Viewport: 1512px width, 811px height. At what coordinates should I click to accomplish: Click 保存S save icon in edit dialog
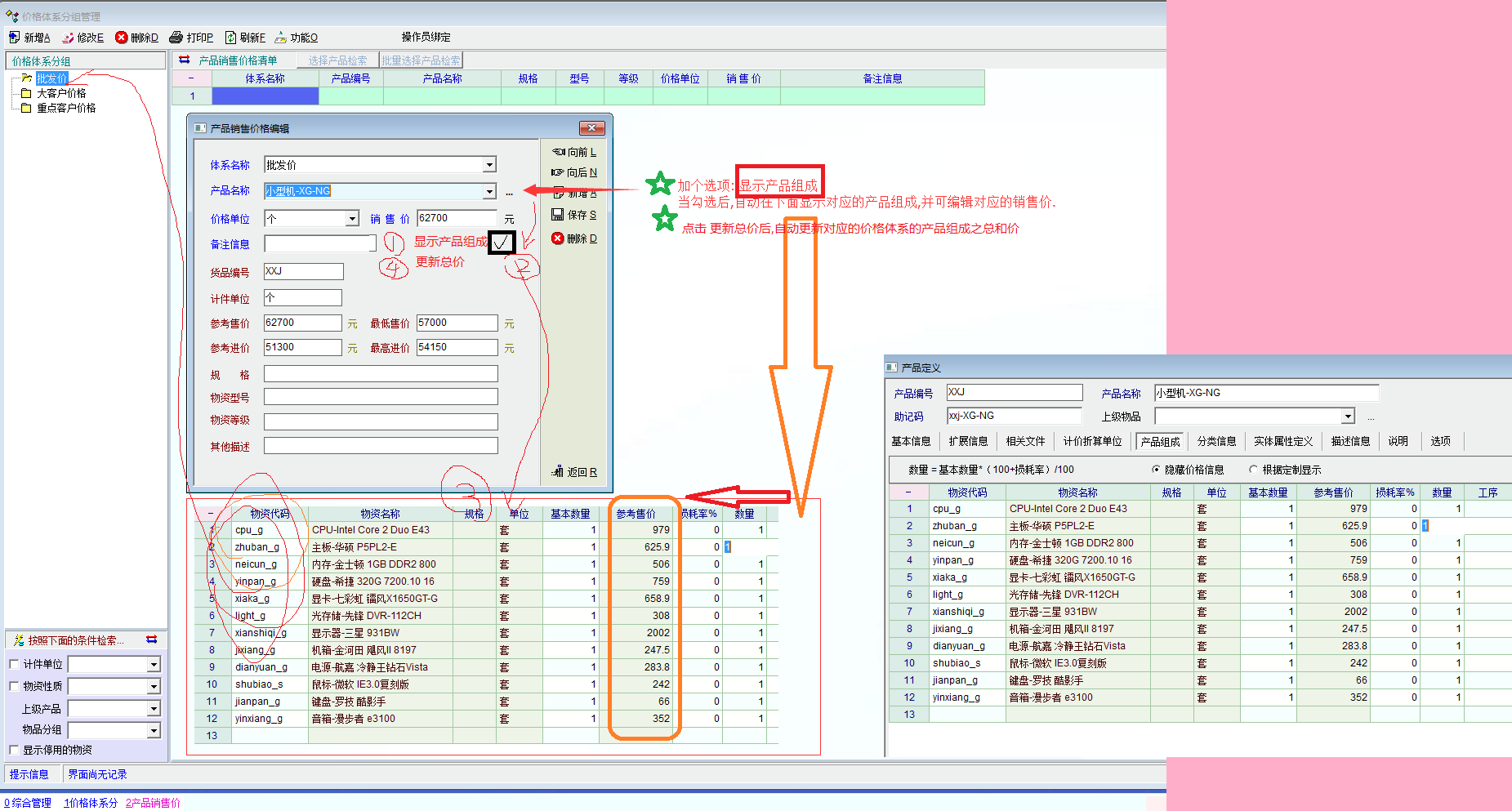[x=557, y=215]
